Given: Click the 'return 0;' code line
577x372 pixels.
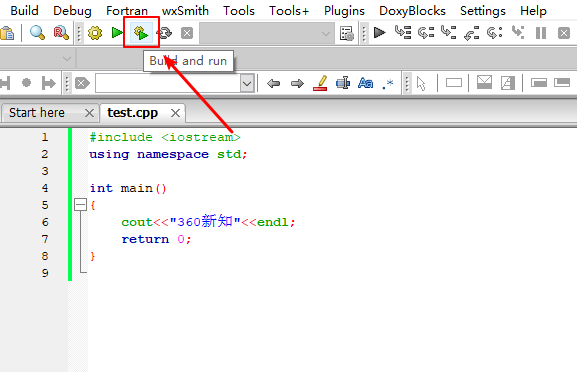Looking at the screenshot, I should click(156, 239).
